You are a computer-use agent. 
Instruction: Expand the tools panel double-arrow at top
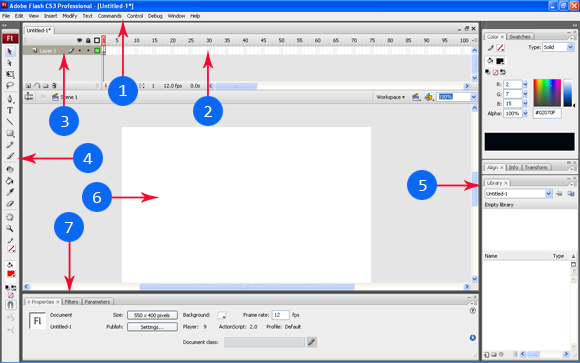(4, 26)
